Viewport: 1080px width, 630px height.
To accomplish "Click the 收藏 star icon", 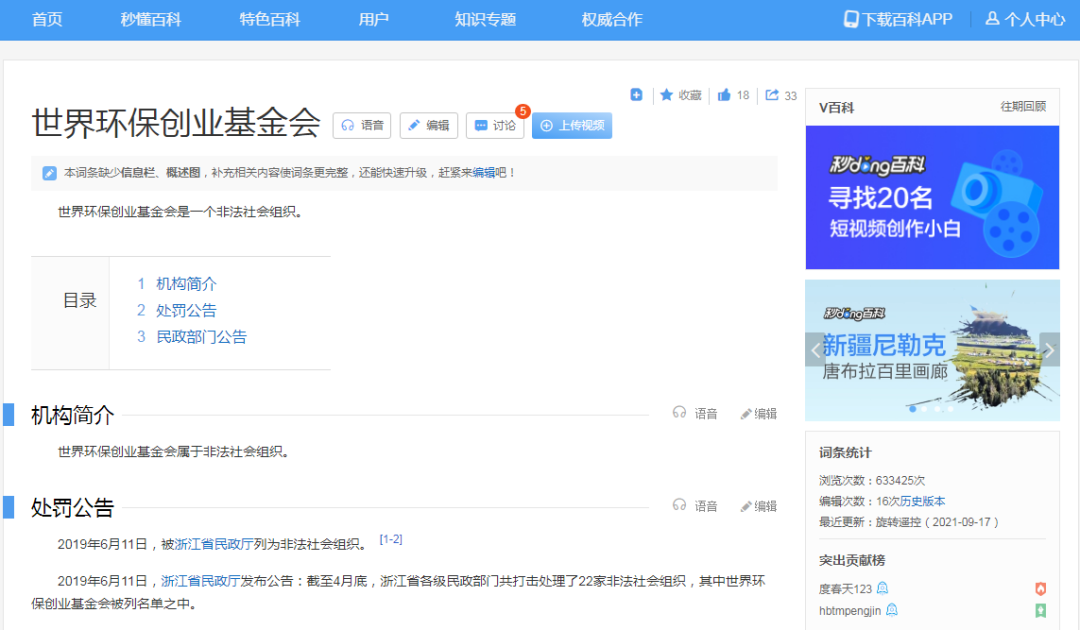I will [x=667, y=95].
